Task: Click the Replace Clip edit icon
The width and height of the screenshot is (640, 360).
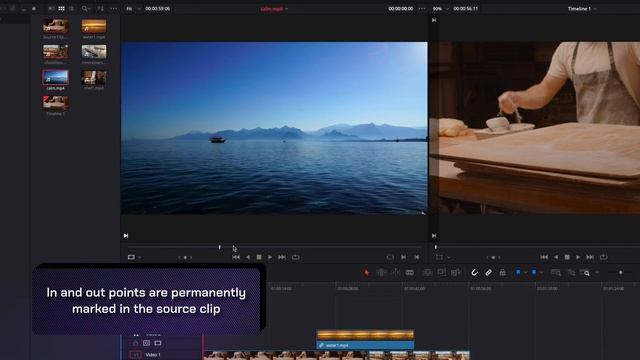Action: [x=456, y=272]
